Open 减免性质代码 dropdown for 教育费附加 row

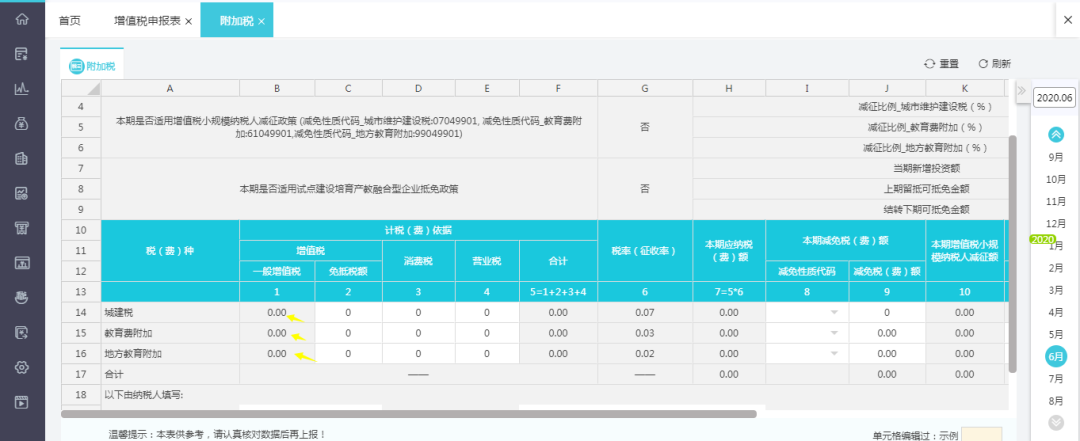pos(833,334)
